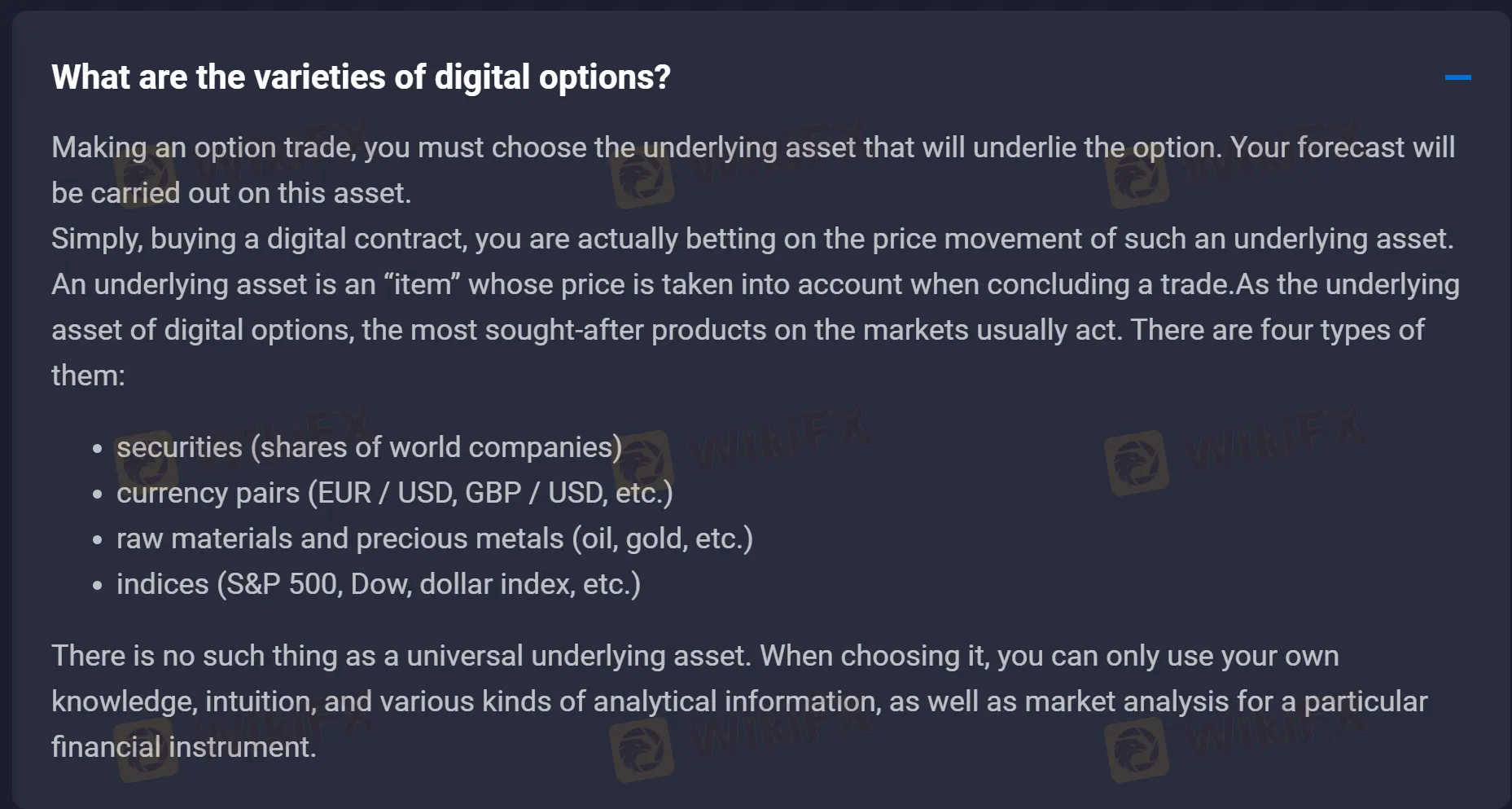Click the bullet dot before "currency pairs"
This screenshot has height=809, width=1512.
click(98, 495)
